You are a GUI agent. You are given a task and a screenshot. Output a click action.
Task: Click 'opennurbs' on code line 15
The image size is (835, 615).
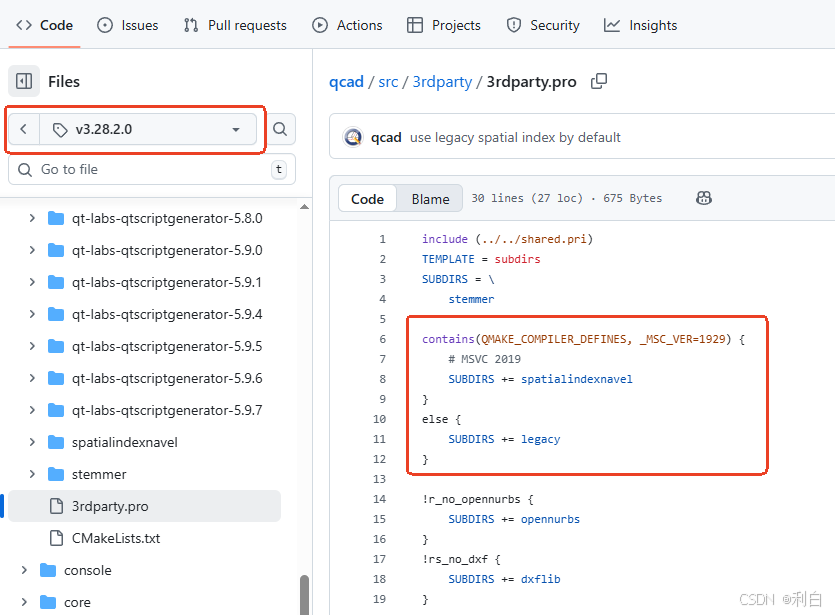pos(550,519)
